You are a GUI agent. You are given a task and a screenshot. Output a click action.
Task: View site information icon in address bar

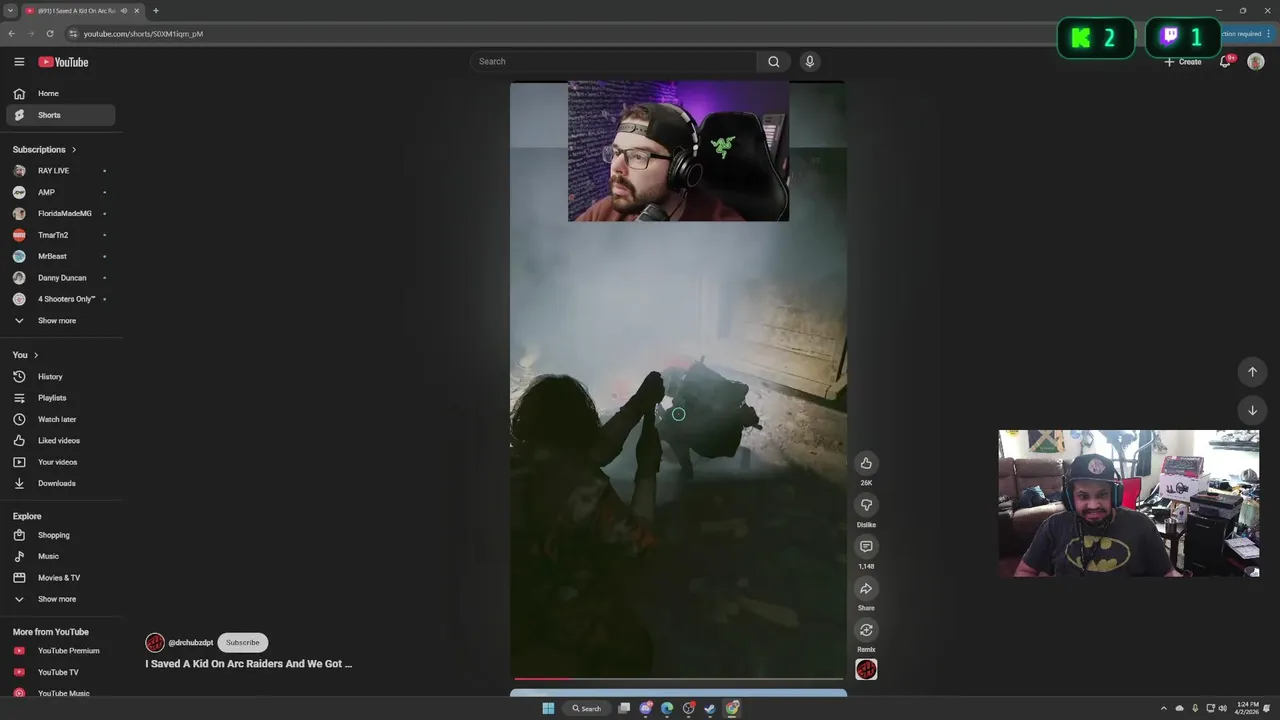pos(73,33)
